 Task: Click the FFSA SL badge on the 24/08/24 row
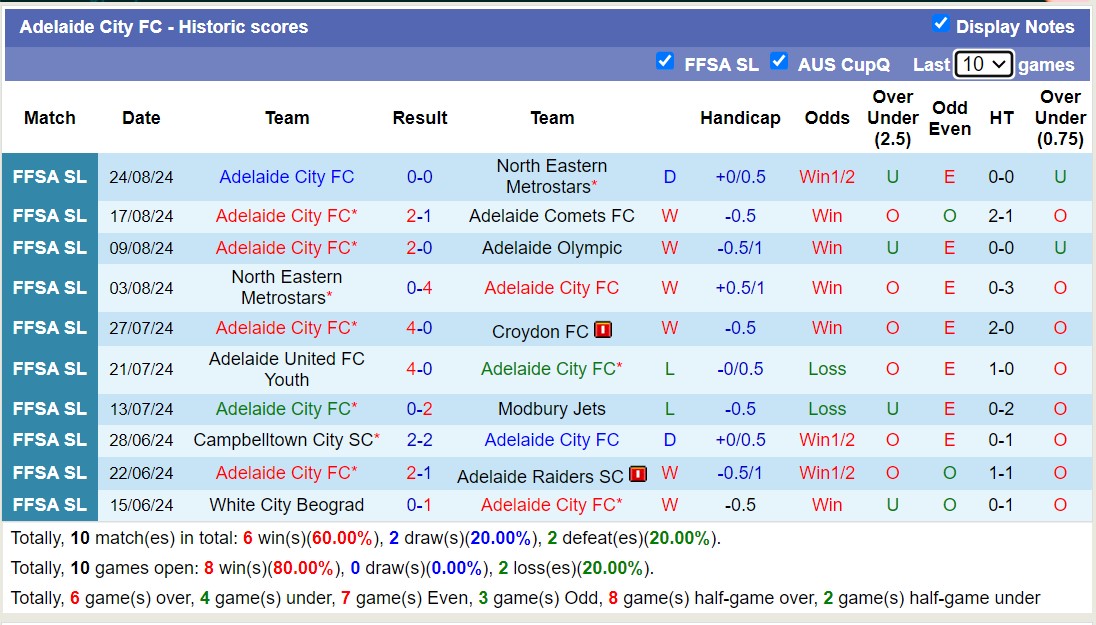48,176
